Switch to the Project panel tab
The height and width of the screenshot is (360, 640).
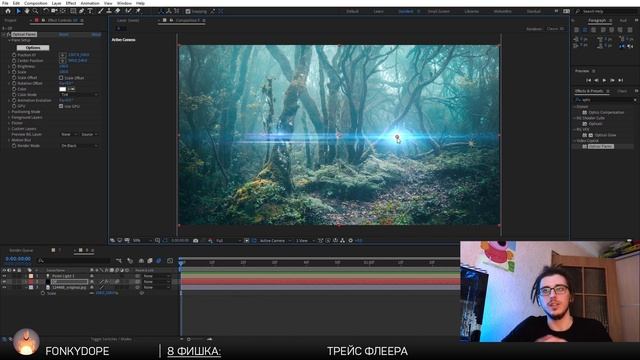point(11,20)
